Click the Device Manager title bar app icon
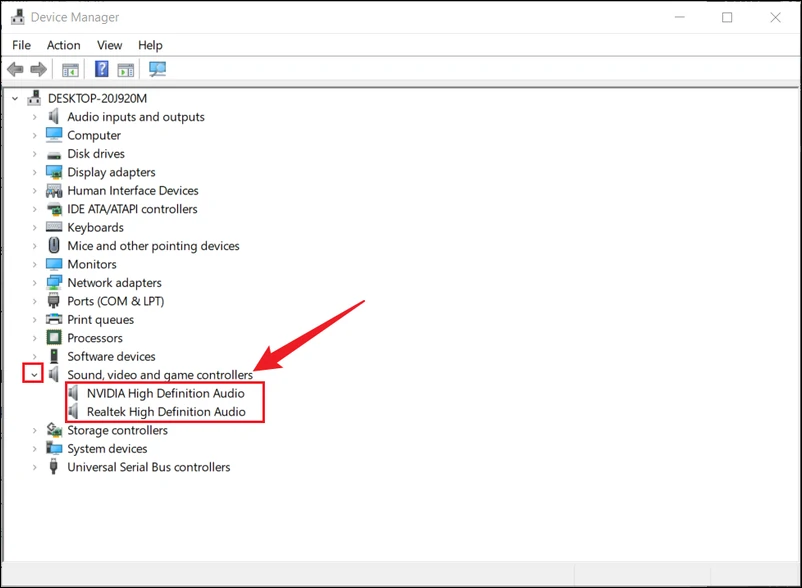This screenshot has height=588, width=802. 17,17
